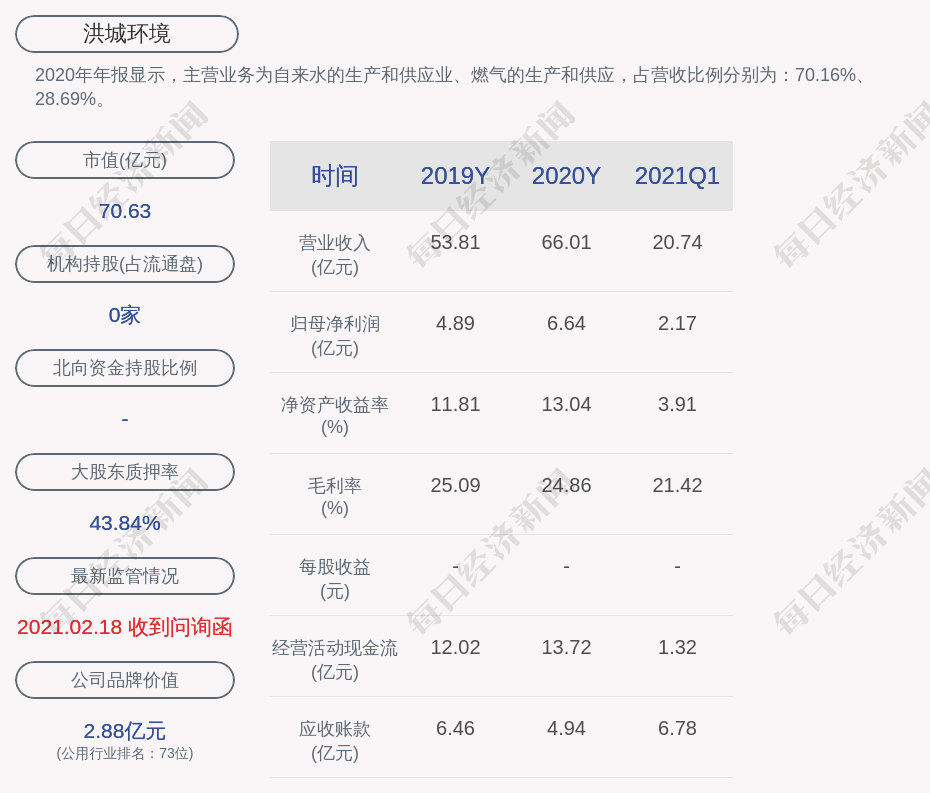The width and height of the screenshot is (930, 793).
Task: Click the 大股东质押率 label pill
Action: point(125,472)
